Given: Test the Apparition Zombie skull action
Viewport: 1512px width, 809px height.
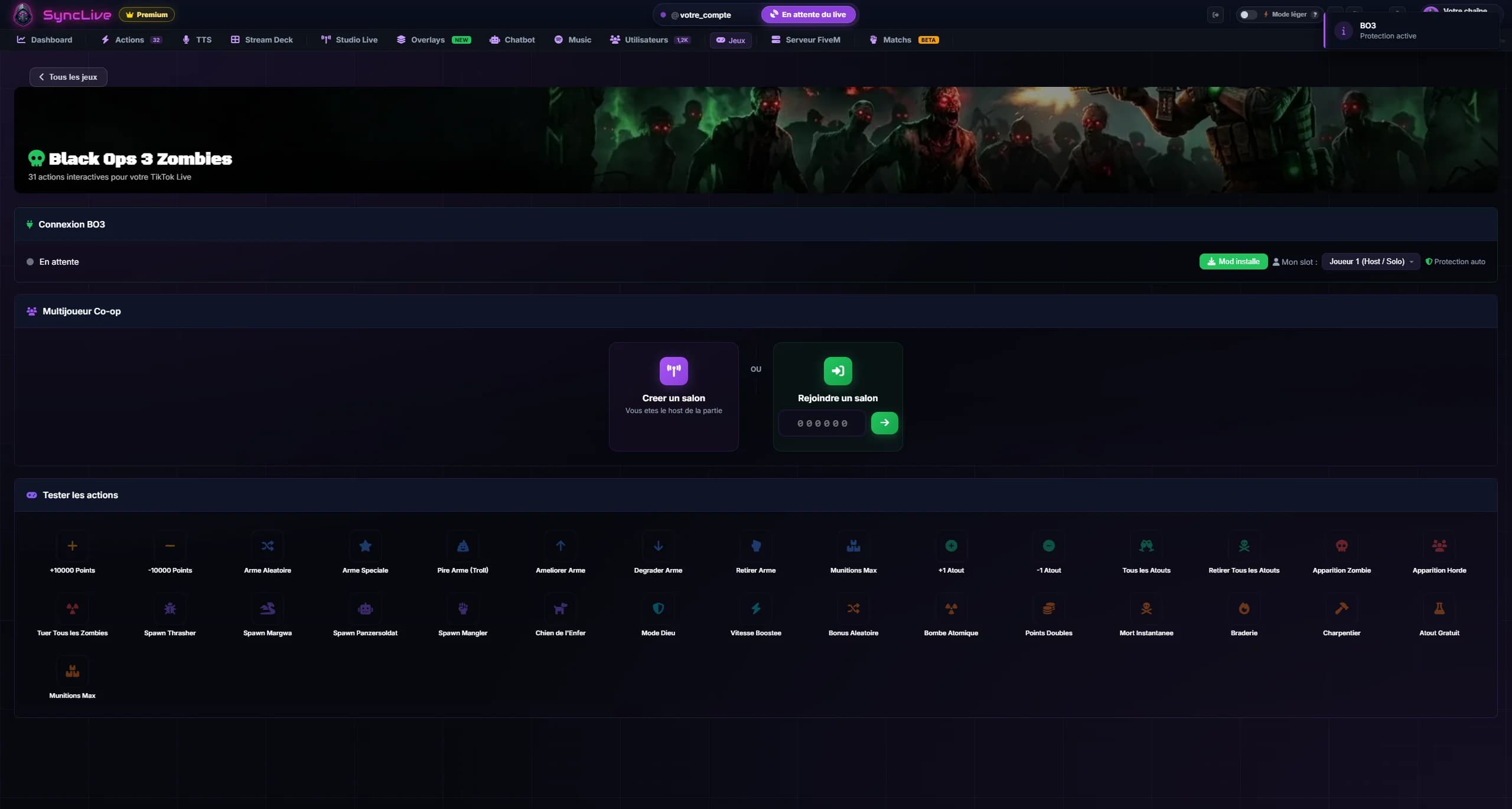Looking at the screenshot, I should tap(1342, 546).
